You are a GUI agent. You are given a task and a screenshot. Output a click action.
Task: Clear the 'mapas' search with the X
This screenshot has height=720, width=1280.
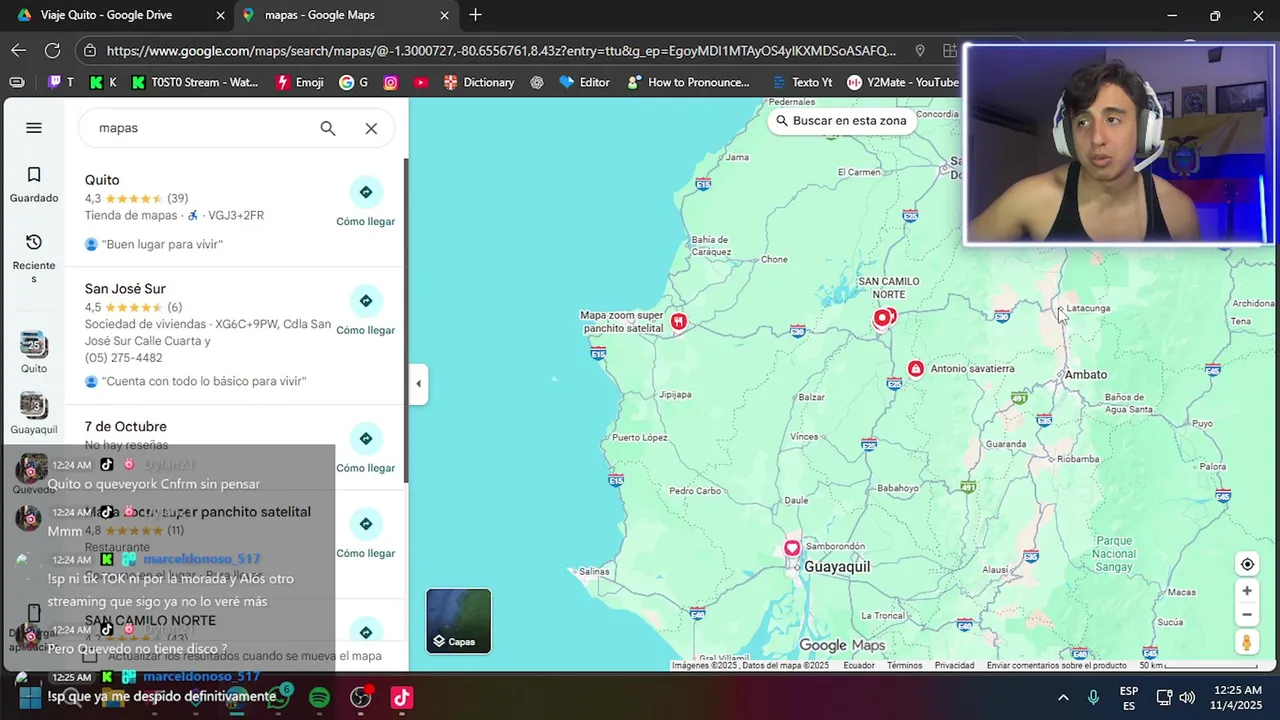click(371, 128)
